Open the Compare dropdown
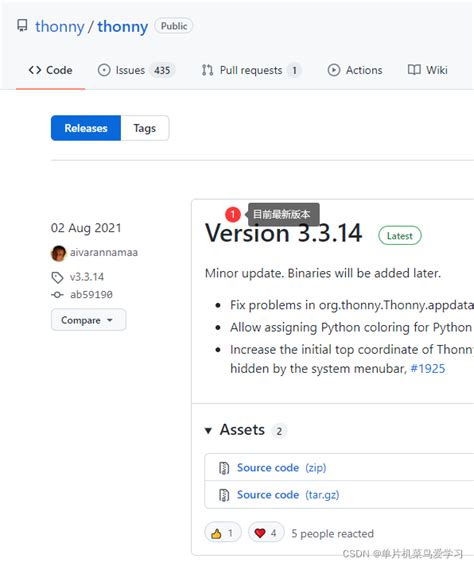Image resolution: width=474 pixels, height=566 pixels. (88, 320)
